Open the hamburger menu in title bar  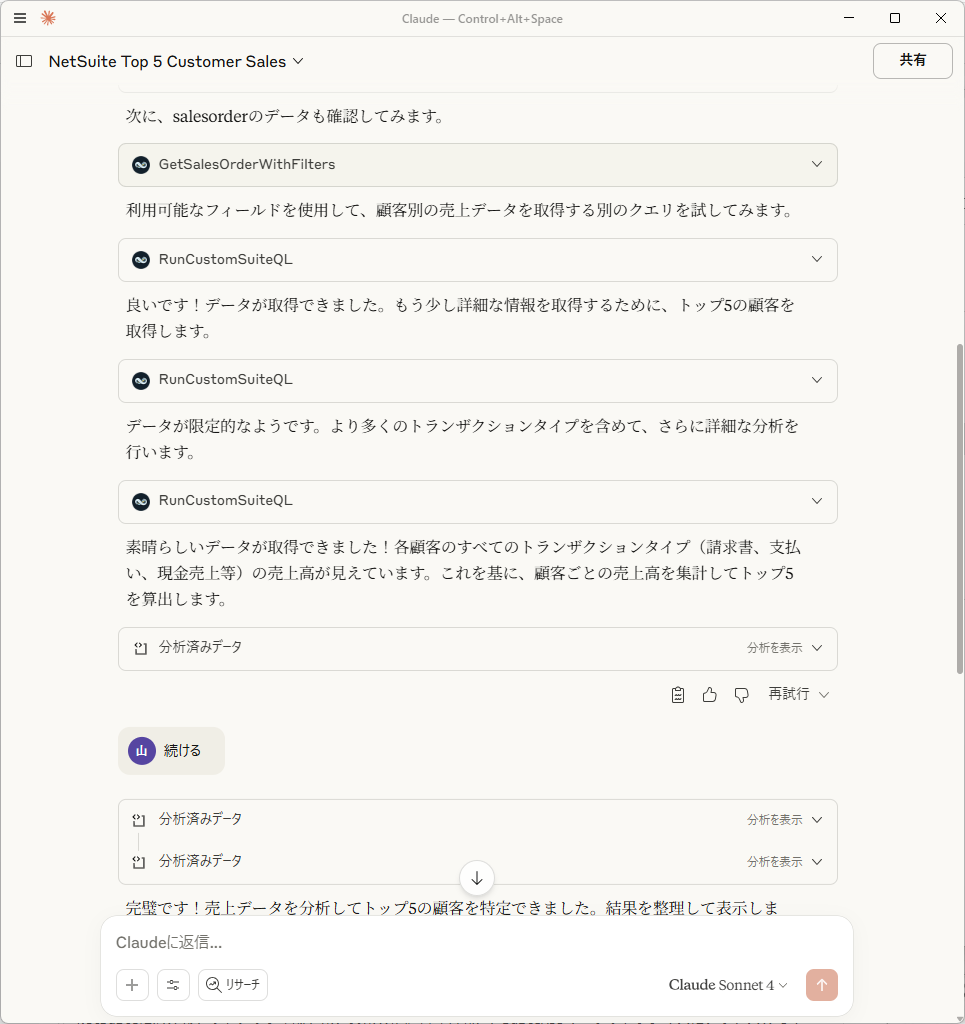click(20, 18)
